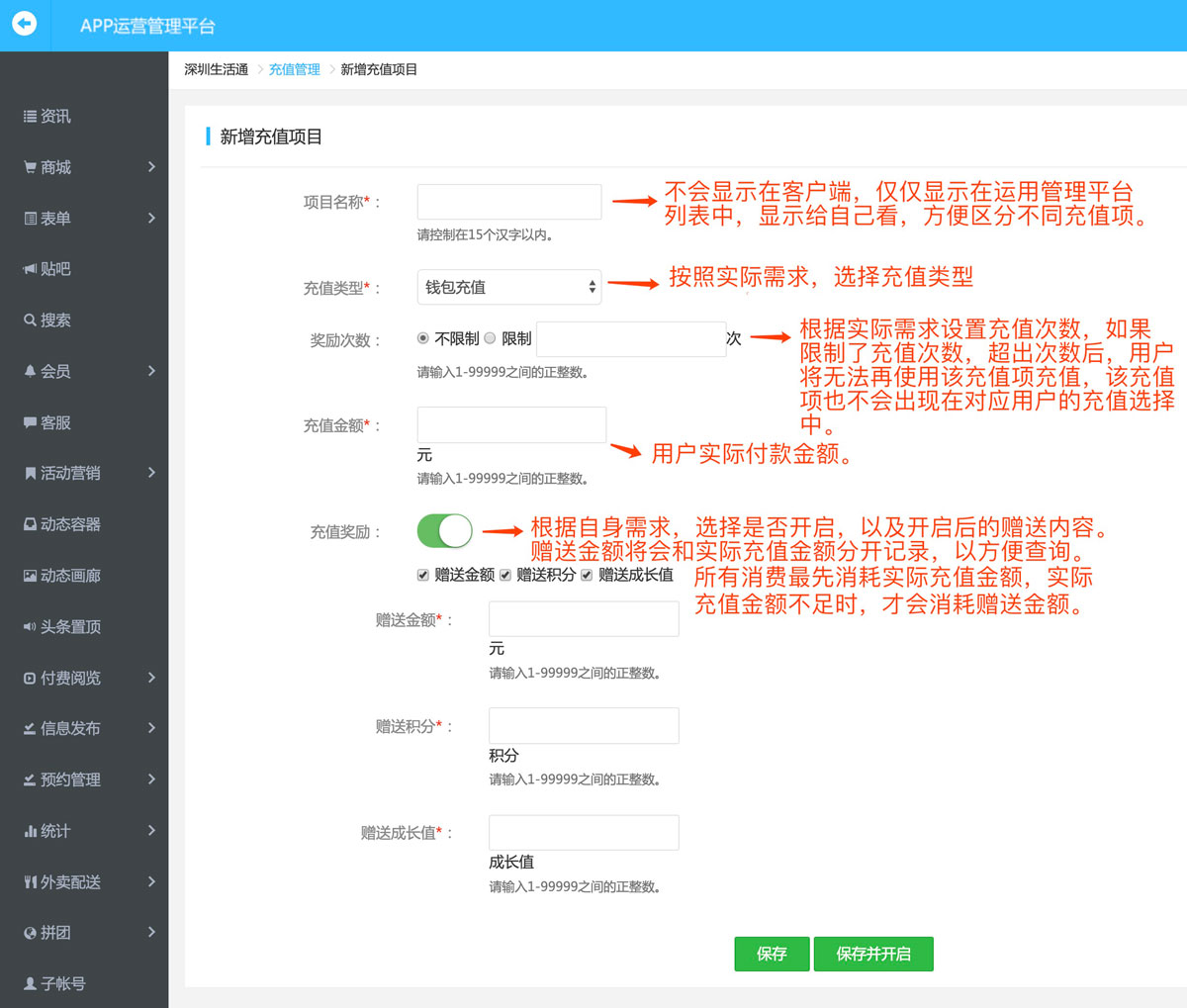
Task: Click the 预约管理 edit icon
Action: [30, 779]
